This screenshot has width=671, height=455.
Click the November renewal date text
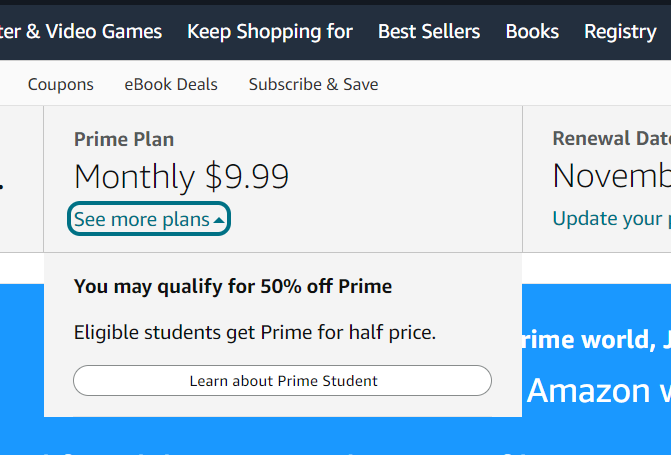click(x=610, y=177)
